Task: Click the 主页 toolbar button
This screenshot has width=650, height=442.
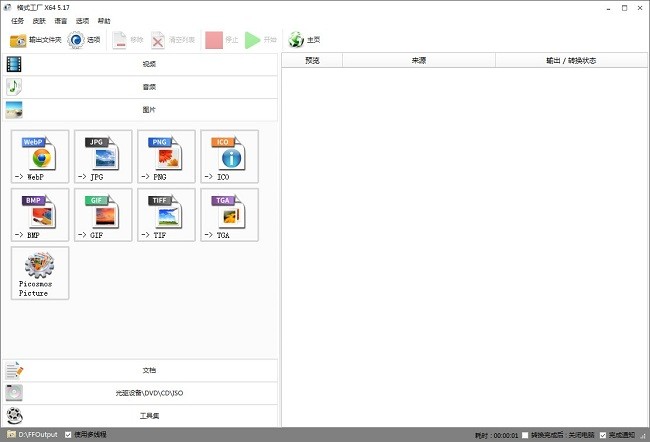Action: 305,40
